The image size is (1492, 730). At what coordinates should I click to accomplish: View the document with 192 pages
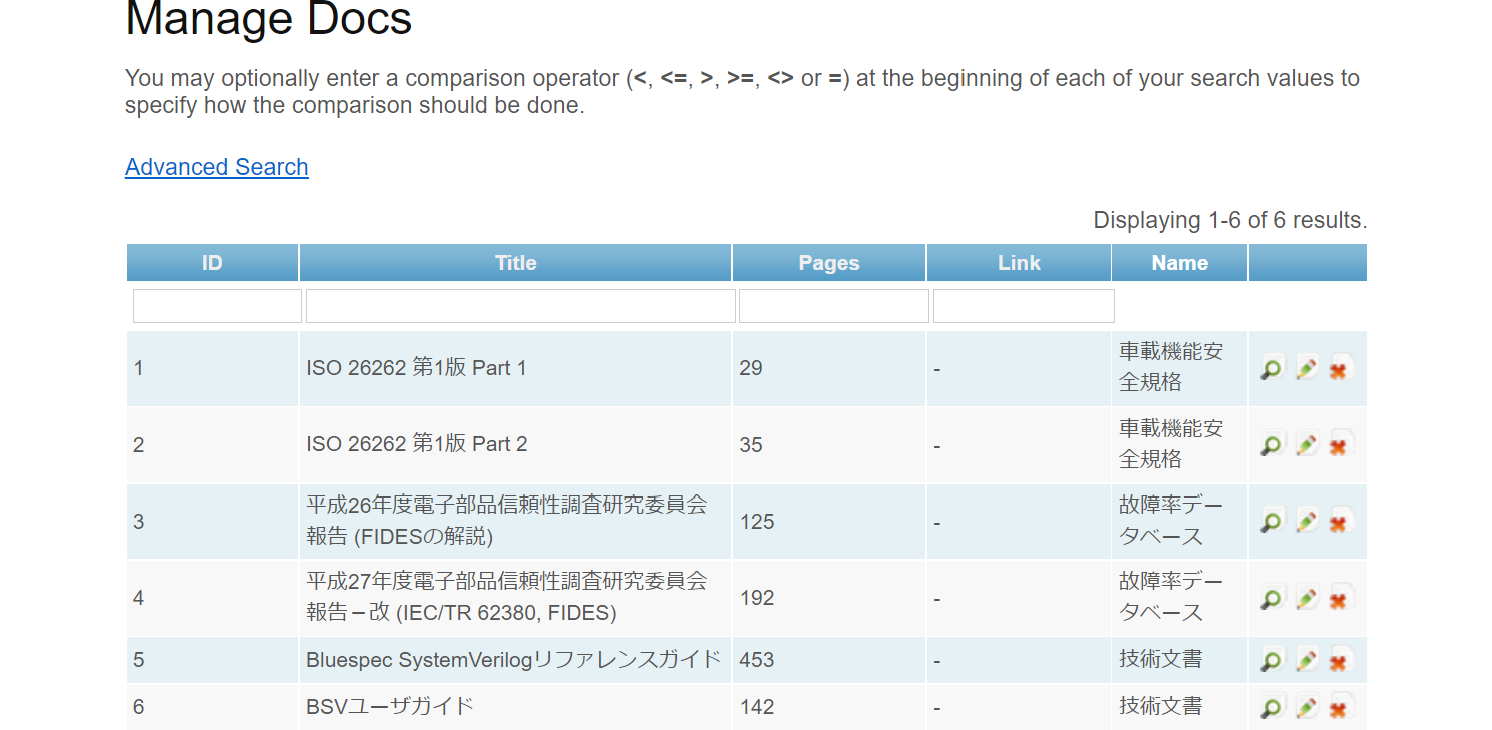1271,598
